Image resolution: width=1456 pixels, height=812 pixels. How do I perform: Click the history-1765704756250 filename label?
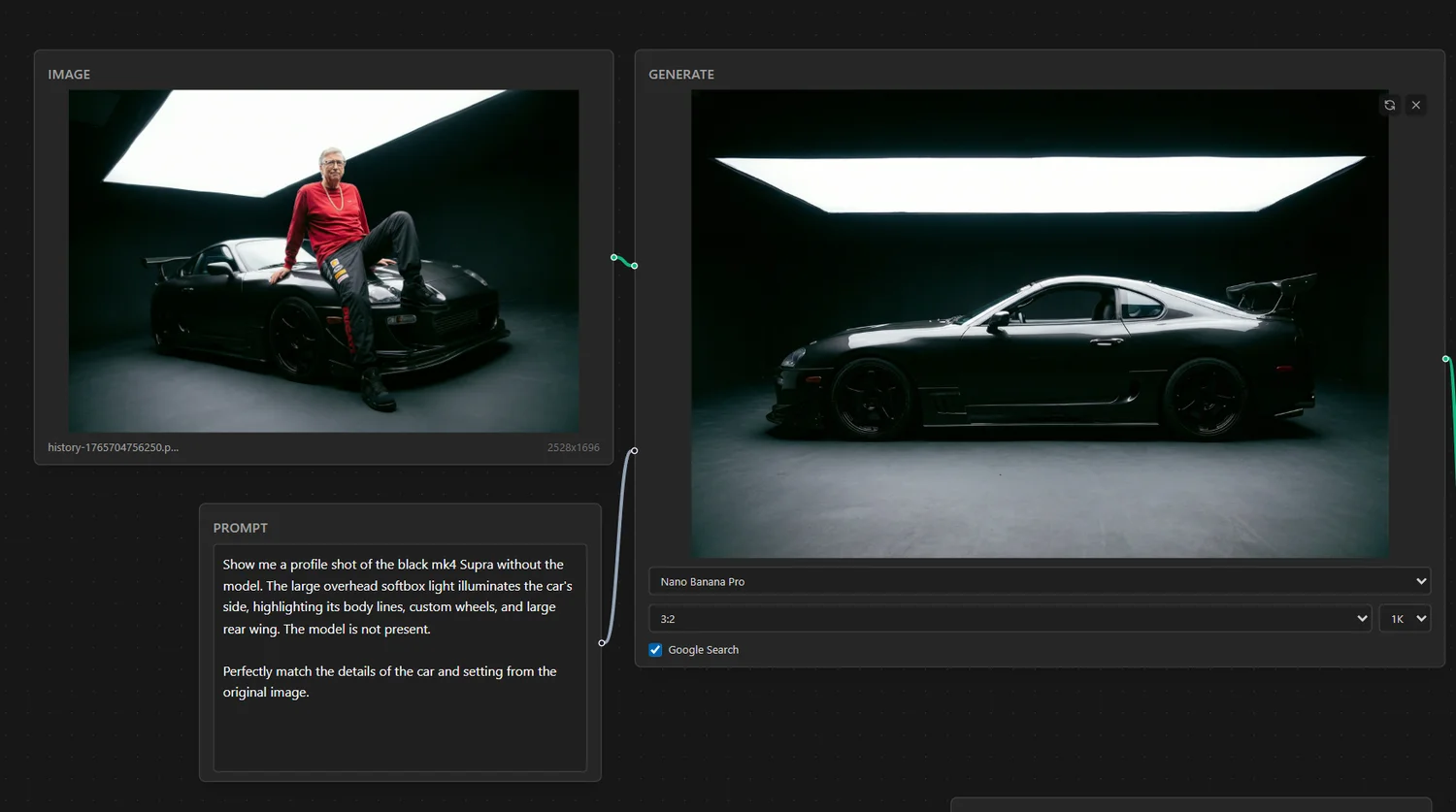click(x=113, y=447)
